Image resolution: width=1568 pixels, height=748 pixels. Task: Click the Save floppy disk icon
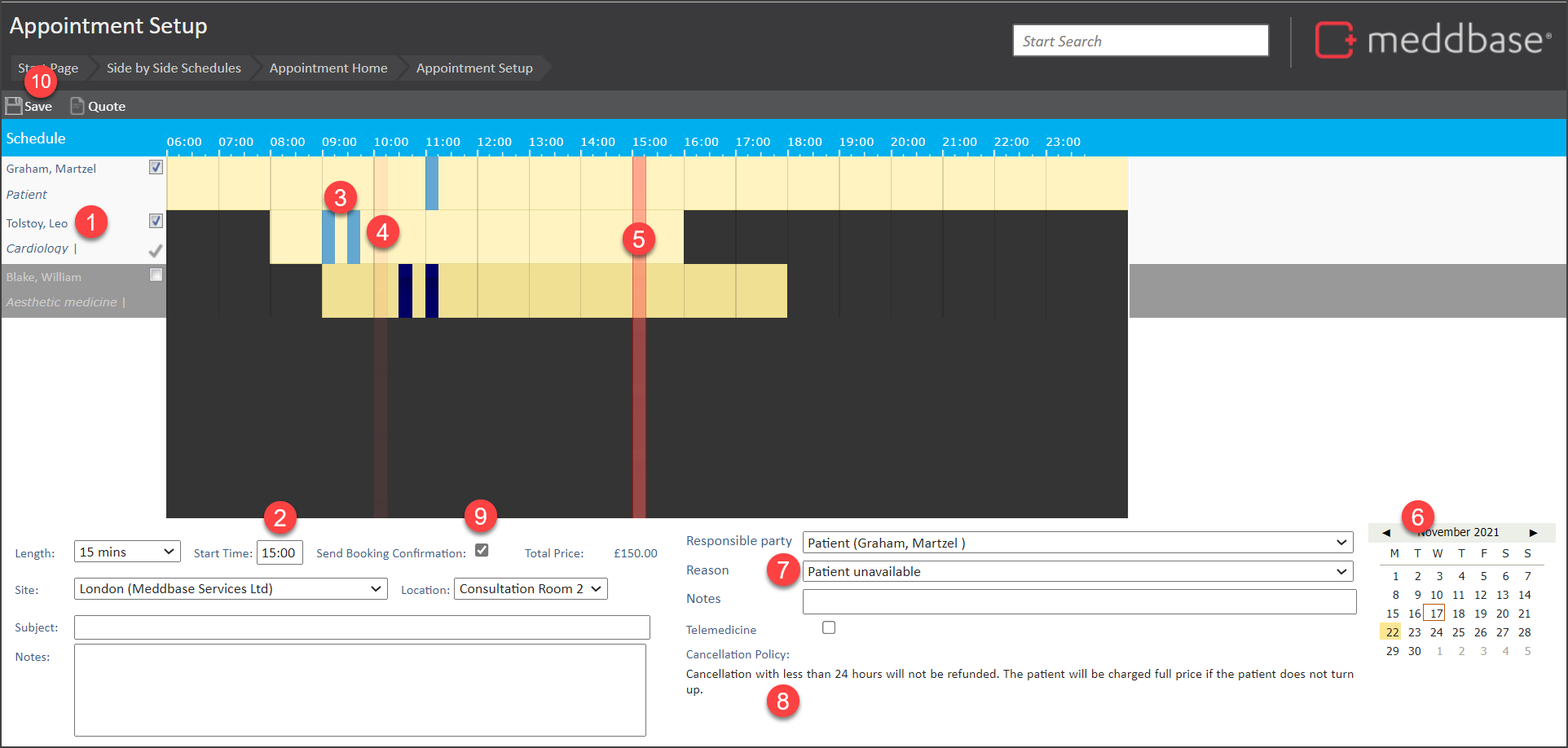point(14,106)
